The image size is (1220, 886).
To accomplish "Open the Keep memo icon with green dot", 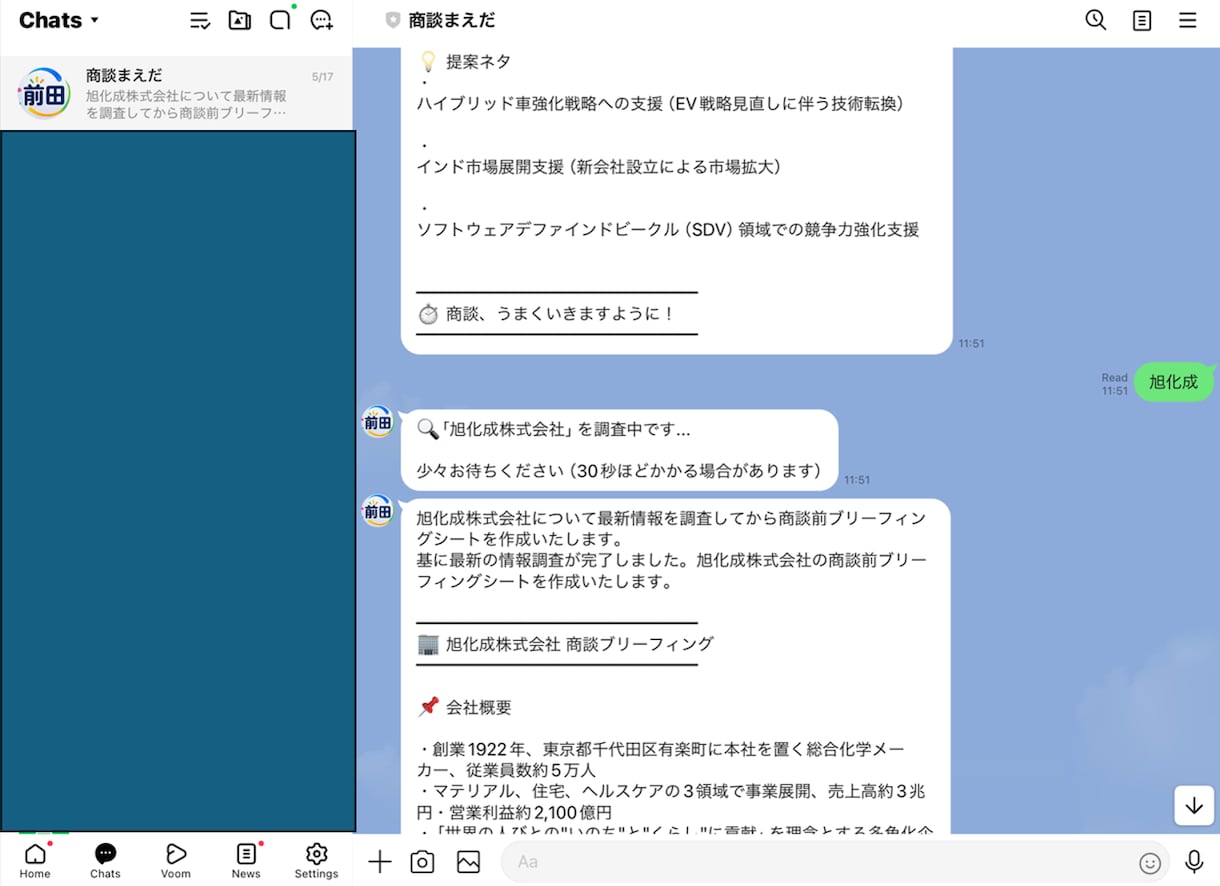I will click(281, 20).
